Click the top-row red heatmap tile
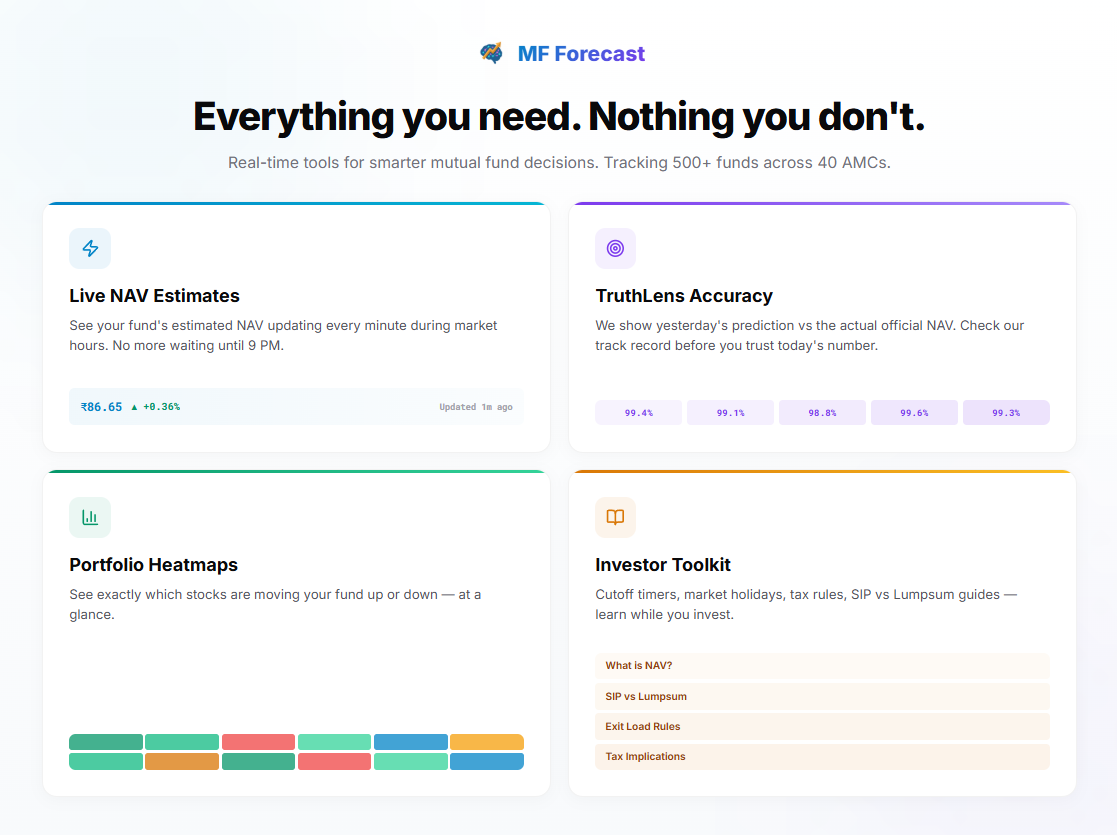The height and width of the screenshot is (835, 1117). (x=258, y=742)
